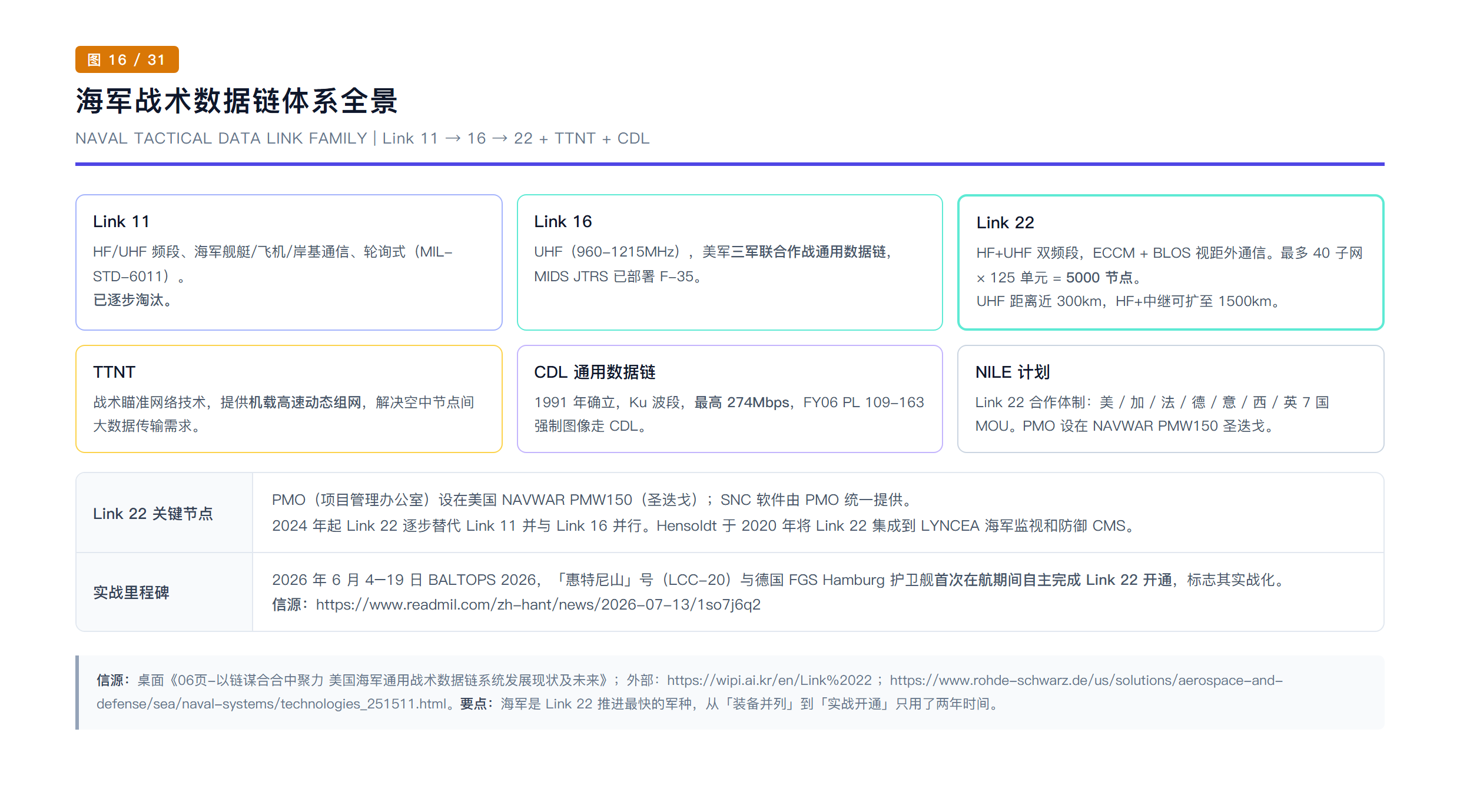1460x812 pixels.
Task: Open the wipi.ai.kr Link 22 link
Action: click(769, 680)
